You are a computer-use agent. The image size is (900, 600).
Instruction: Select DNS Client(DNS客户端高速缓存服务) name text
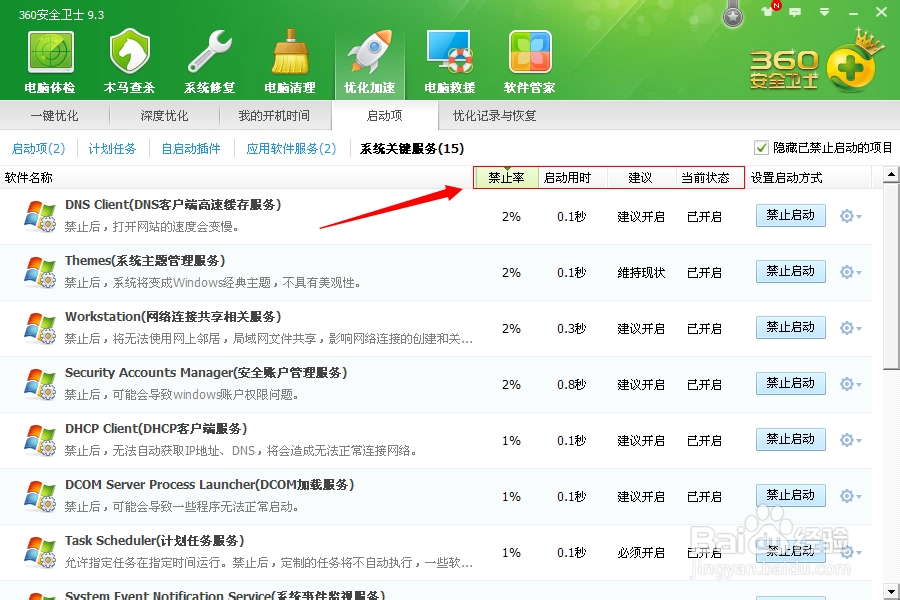(173, 205)
